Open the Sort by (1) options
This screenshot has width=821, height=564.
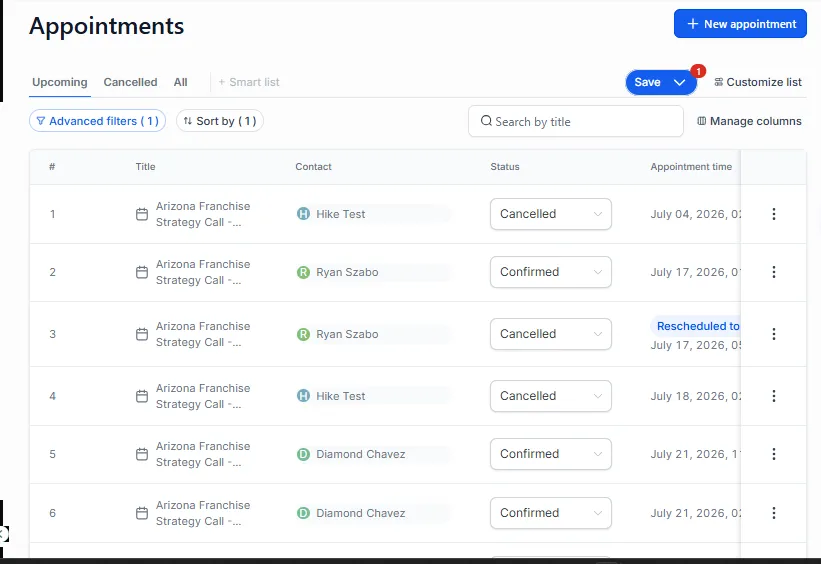point(220,121)
